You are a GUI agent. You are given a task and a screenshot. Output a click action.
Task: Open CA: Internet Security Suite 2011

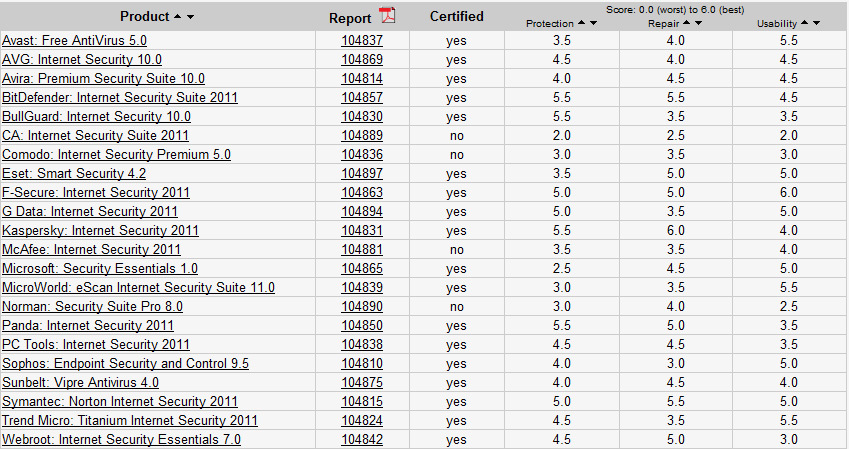point(95,135)
